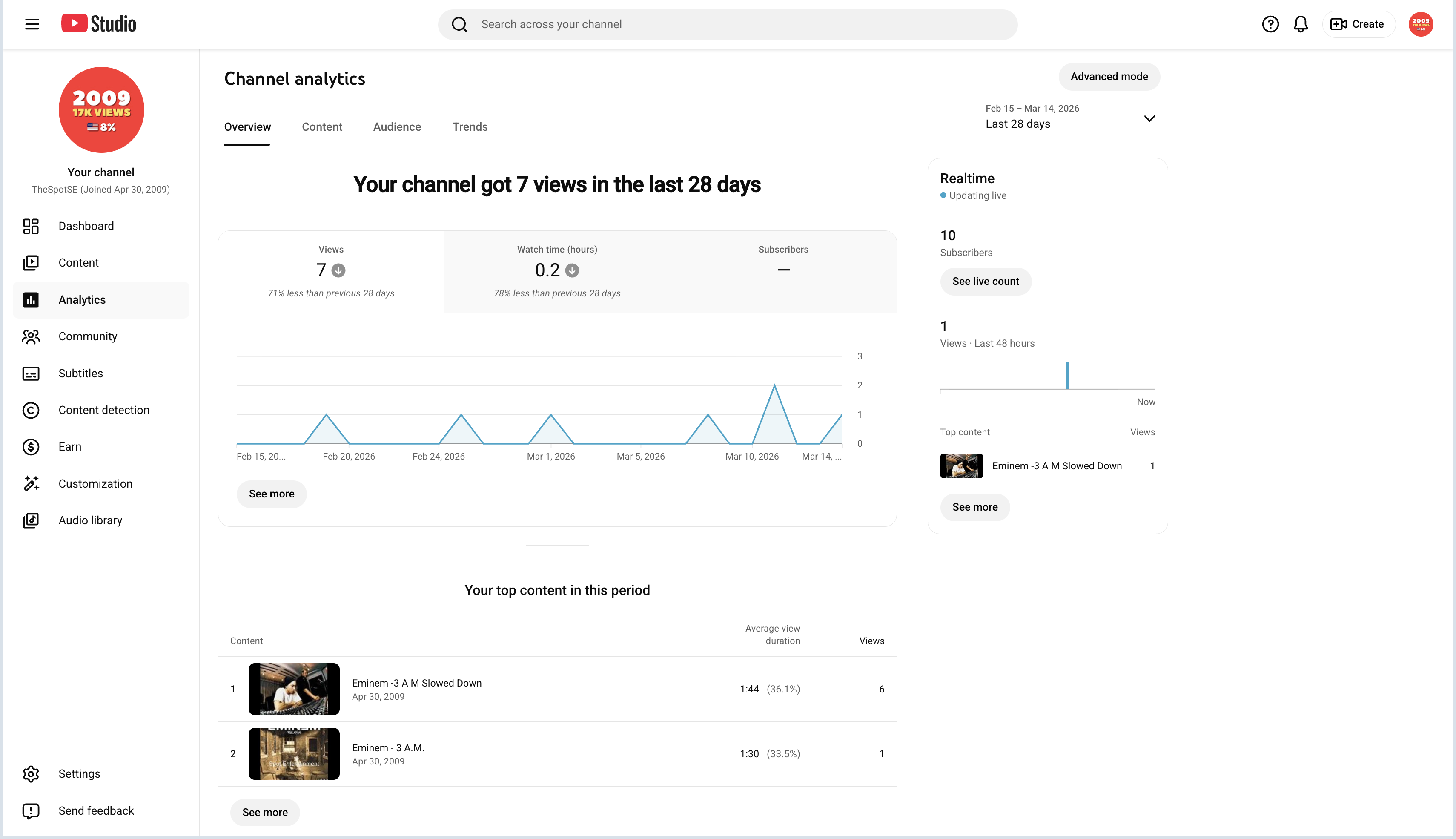Click the Content sidebar icon
Screen dimensions: 1456x839
(x=31, y=263)
